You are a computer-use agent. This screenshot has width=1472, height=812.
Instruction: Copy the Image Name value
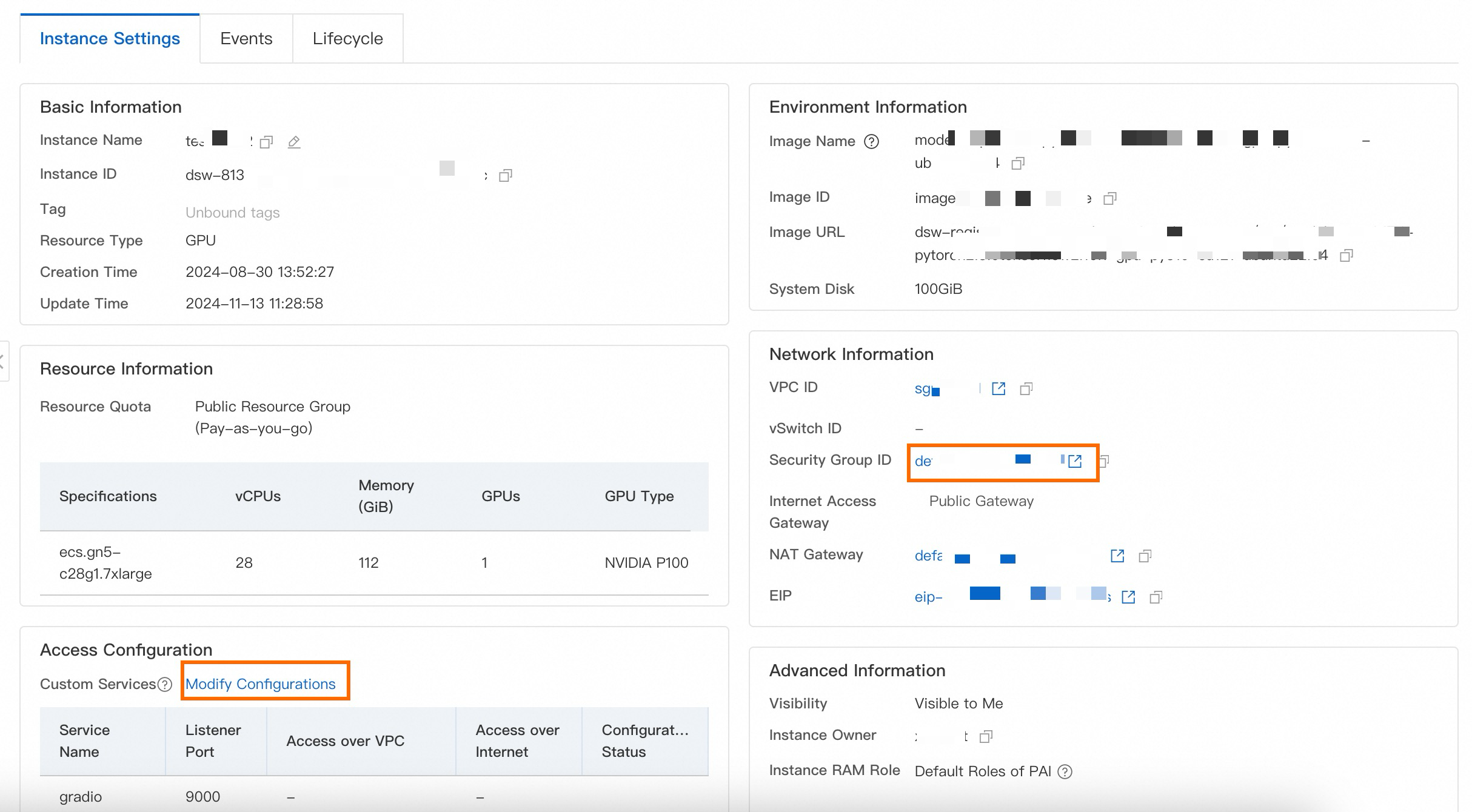(1018, 163)
